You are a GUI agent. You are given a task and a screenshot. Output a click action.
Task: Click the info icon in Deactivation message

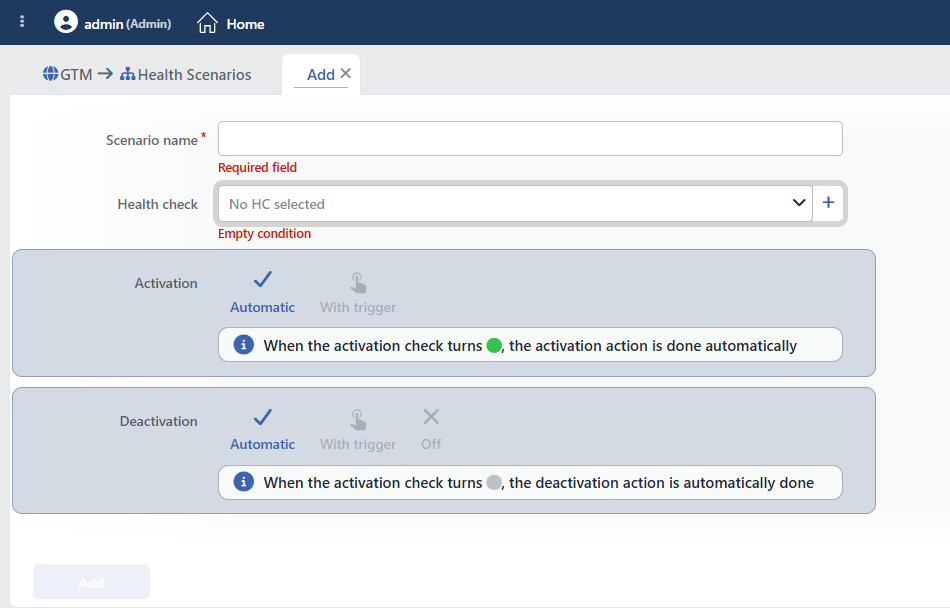coord(244,481)
